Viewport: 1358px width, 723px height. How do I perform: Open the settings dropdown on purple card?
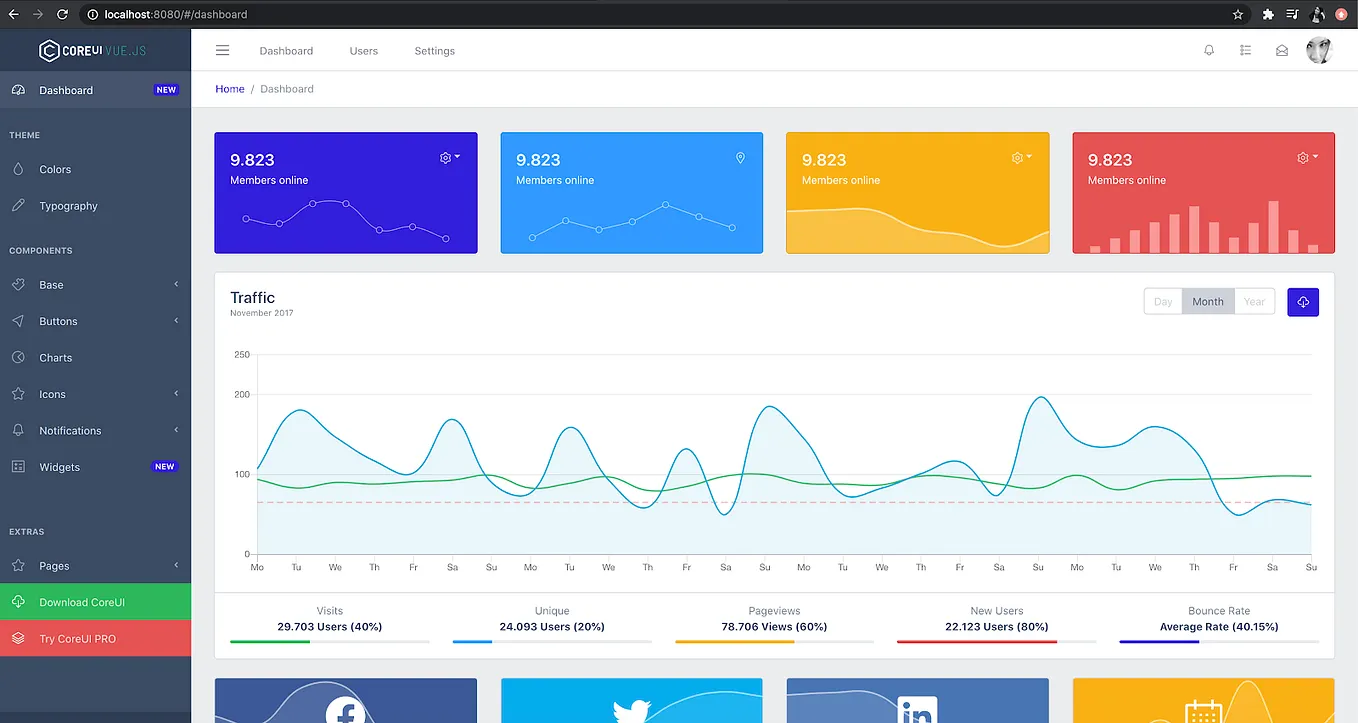(x=447, y=157)
